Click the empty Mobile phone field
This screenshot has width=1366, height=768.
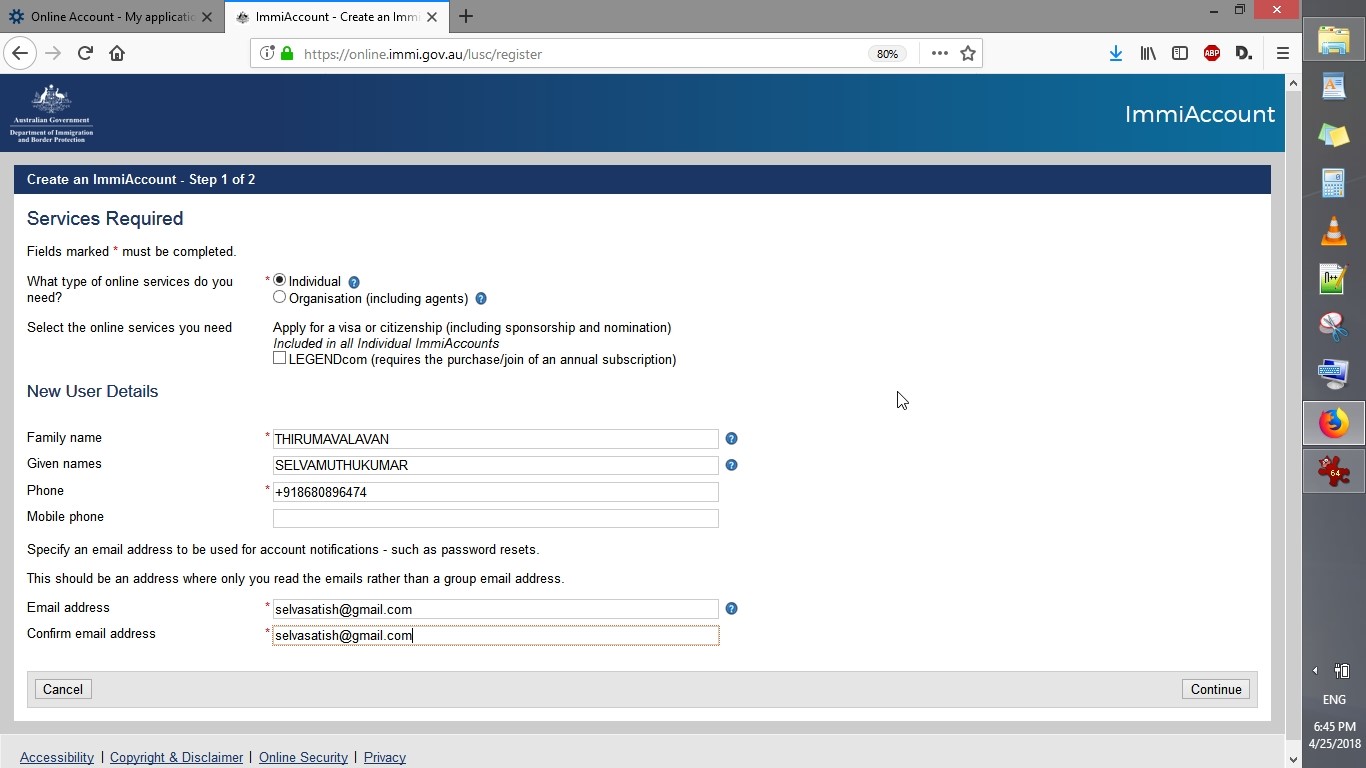click(495, 518)
